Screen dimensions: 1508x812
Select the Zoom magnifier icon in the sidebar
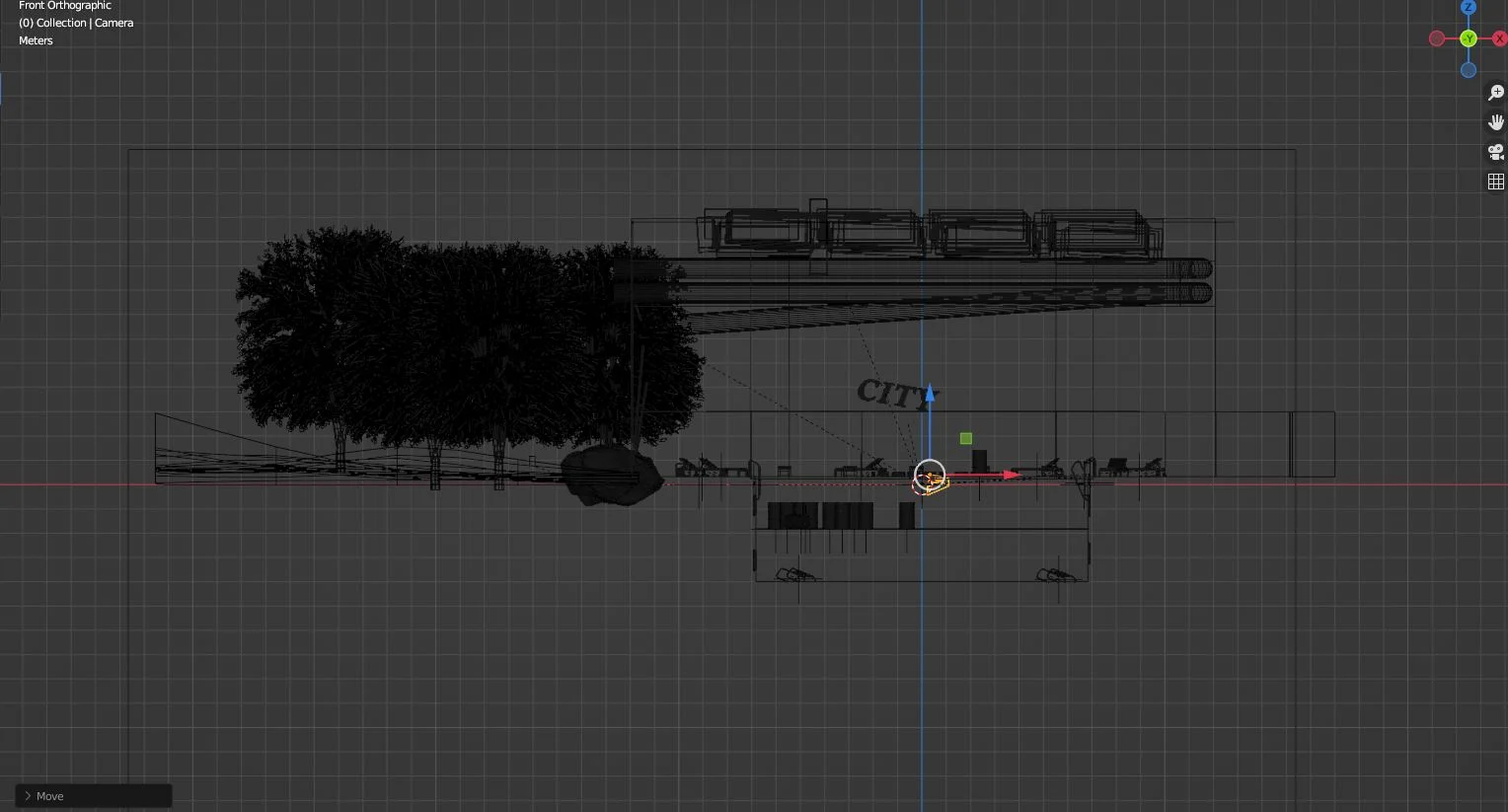tap(1495, 92)
